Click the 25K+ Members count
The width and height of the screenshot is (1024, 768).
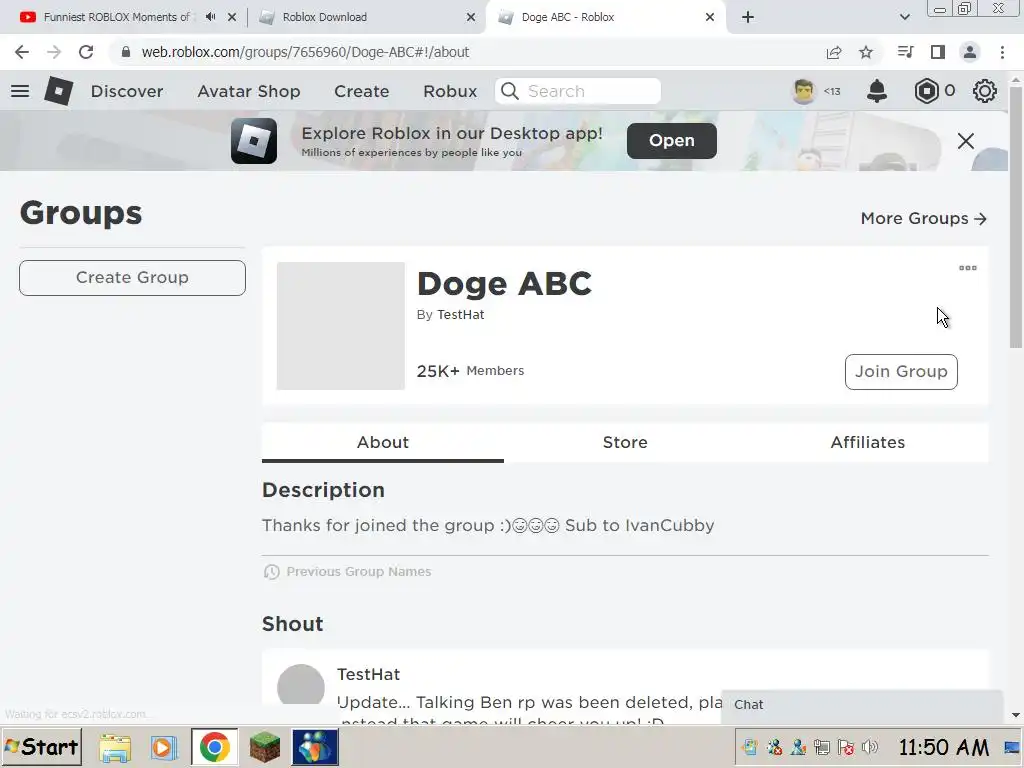(470, 371)
